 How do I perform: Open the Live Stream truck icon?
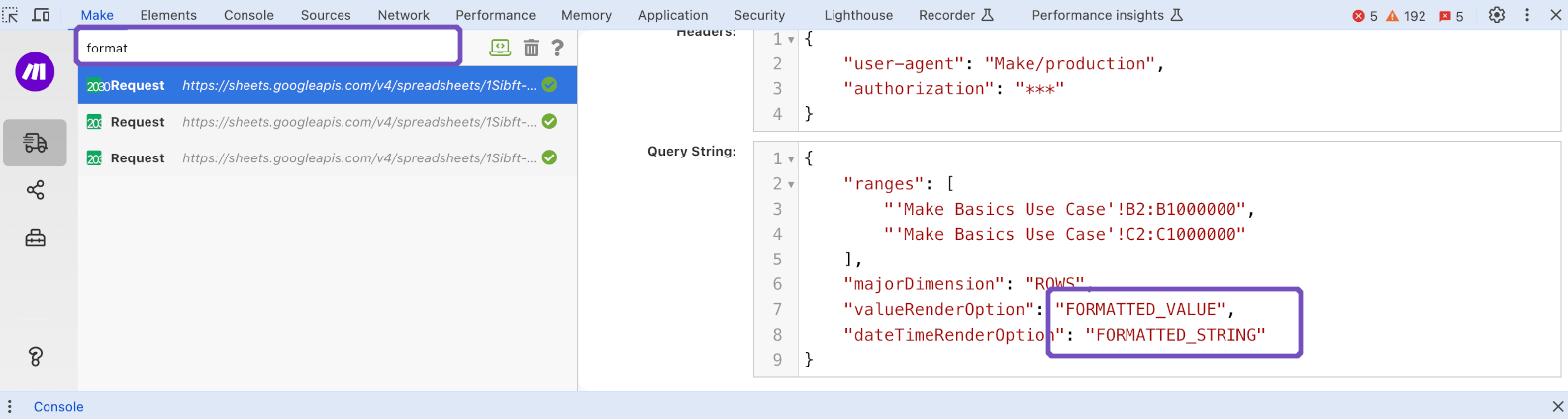pyautogui.click(x=35, y=143)
